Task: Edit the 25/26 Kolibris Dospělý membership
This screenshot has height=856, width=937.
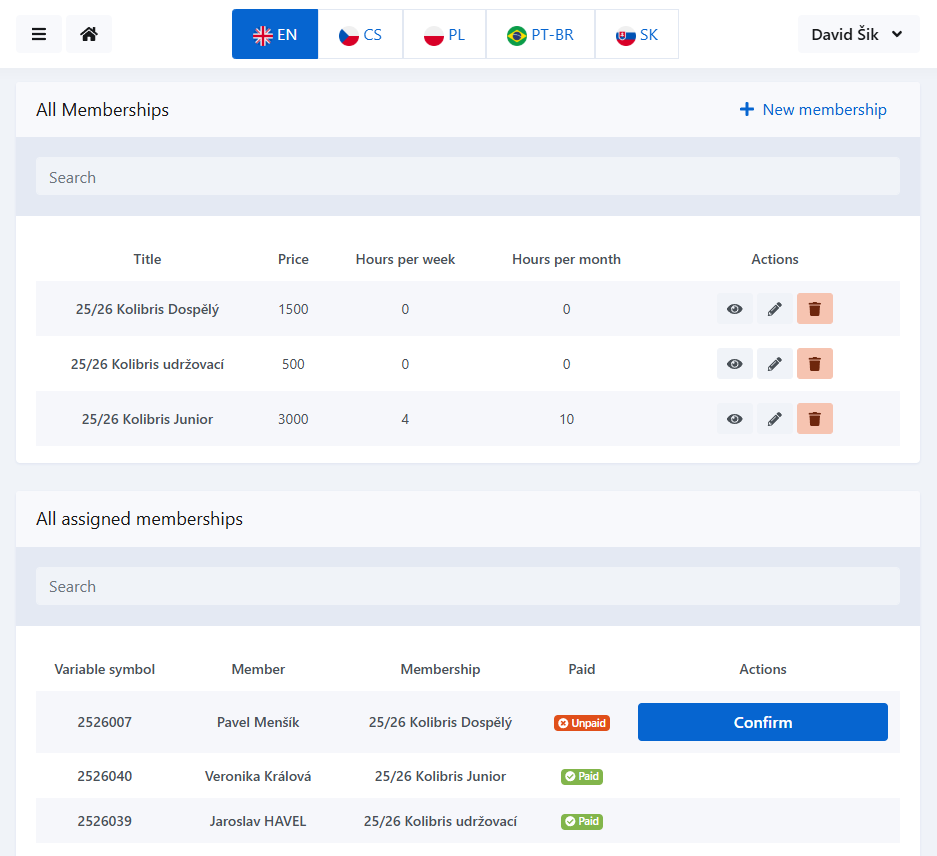Action: 774,309
